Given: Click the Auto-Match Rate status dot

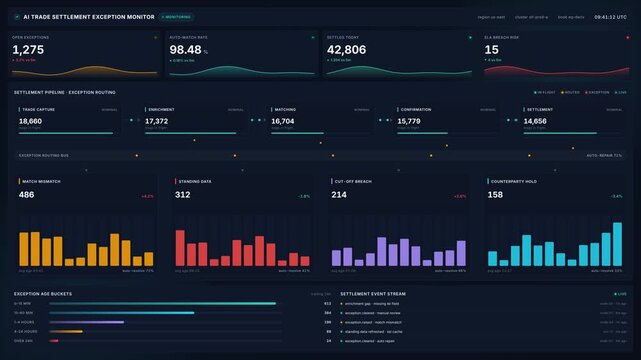Looking at the screenshot, I should pos(313,38).
